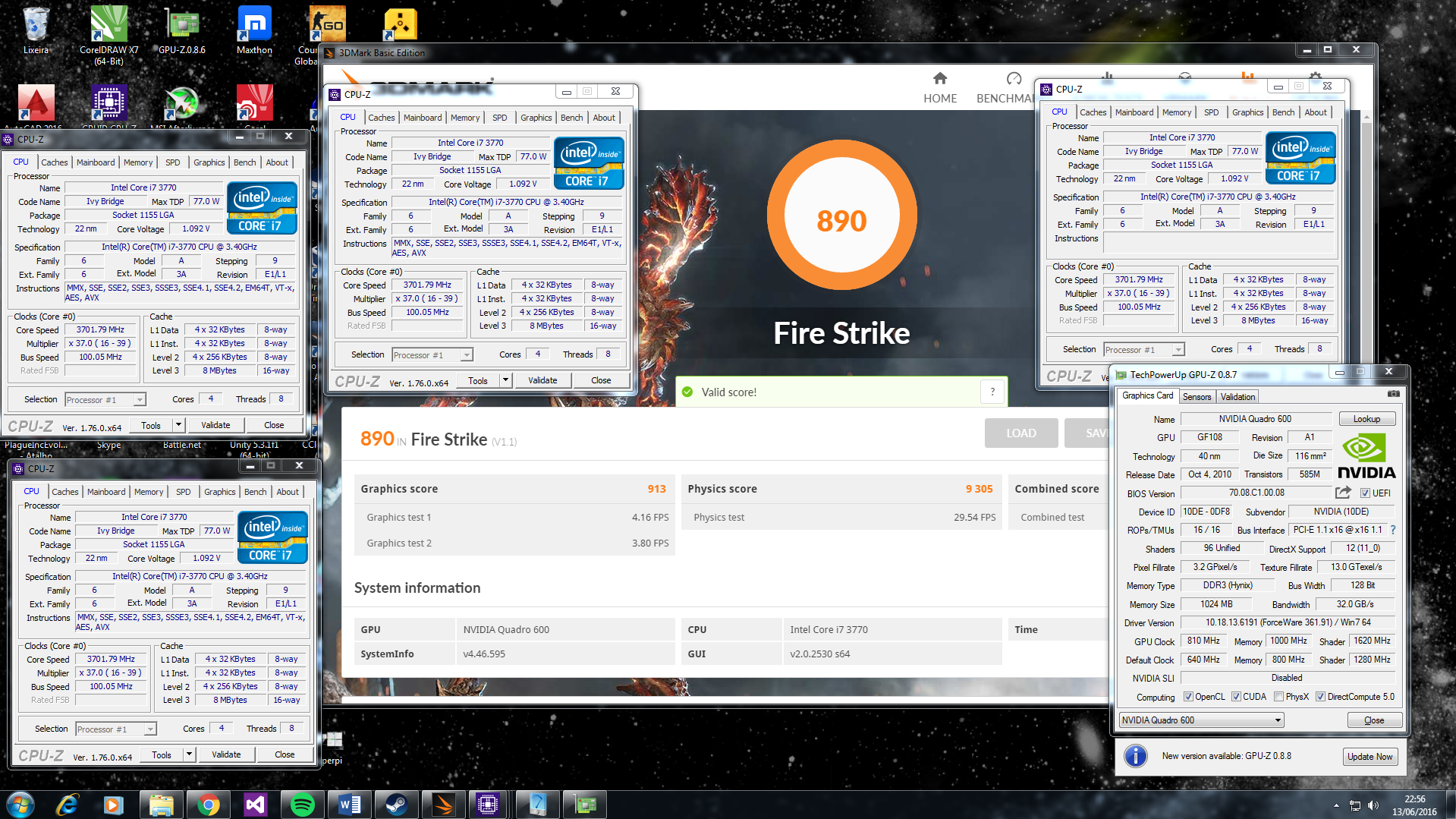The width and height of the screenshot is (1456, 819).
Task: Click the BIOS Version field 70.08.C1.00.08
Action: [x=1256, y=493]
